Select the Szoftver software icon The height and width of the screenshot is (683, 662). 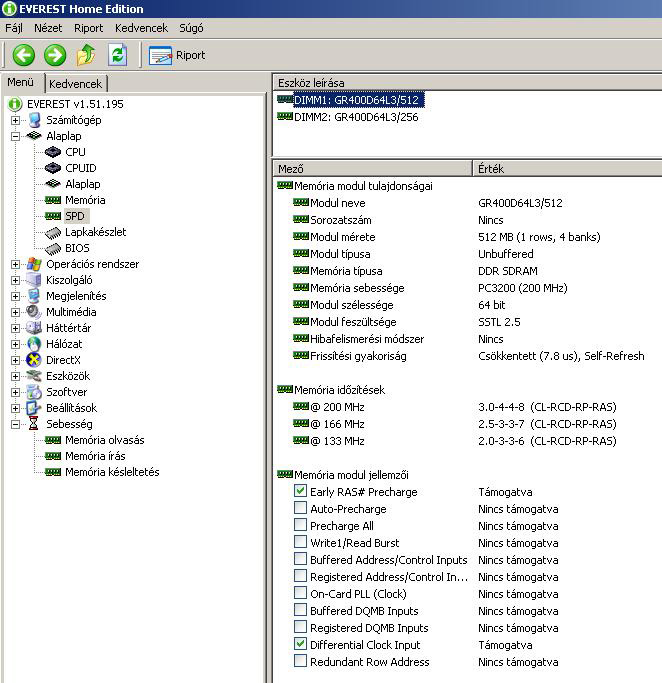point(34,392)
